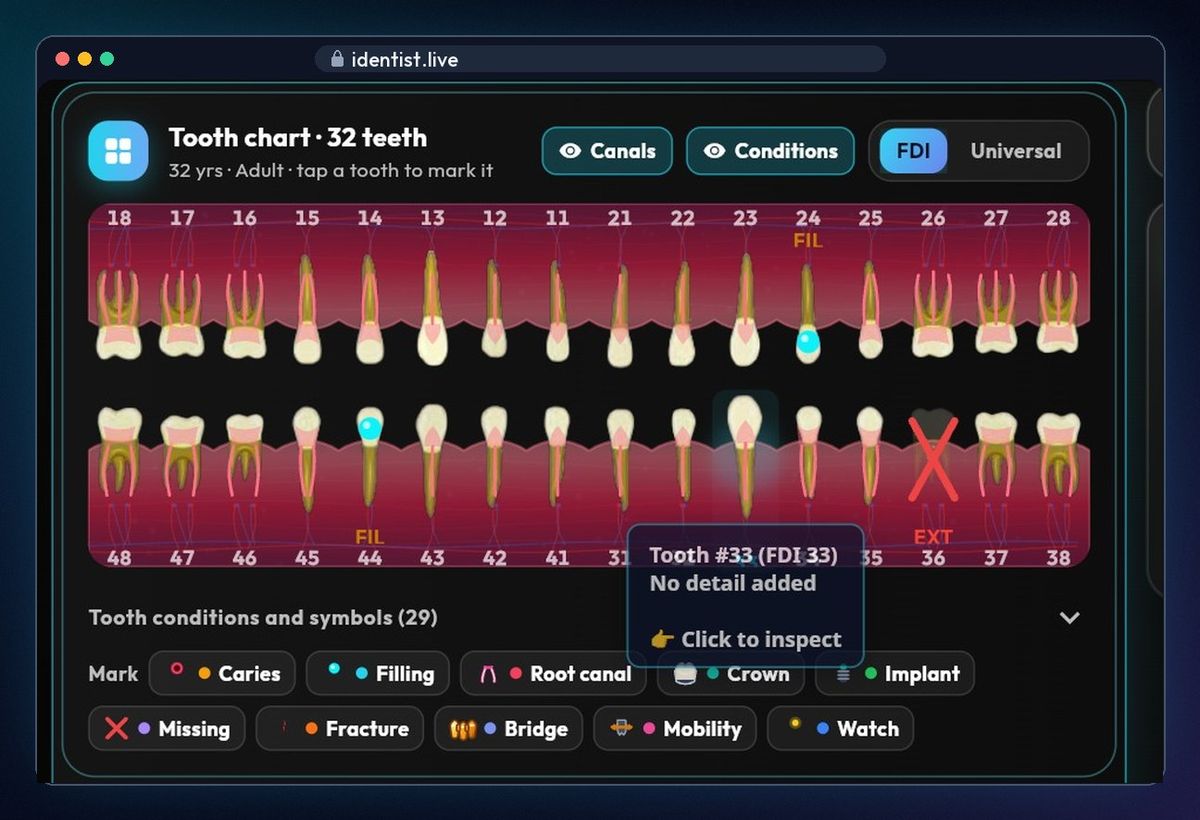Inspect highlighted lower tooth 33
This screenshot has height=820, width=1200.
[745, 455]
